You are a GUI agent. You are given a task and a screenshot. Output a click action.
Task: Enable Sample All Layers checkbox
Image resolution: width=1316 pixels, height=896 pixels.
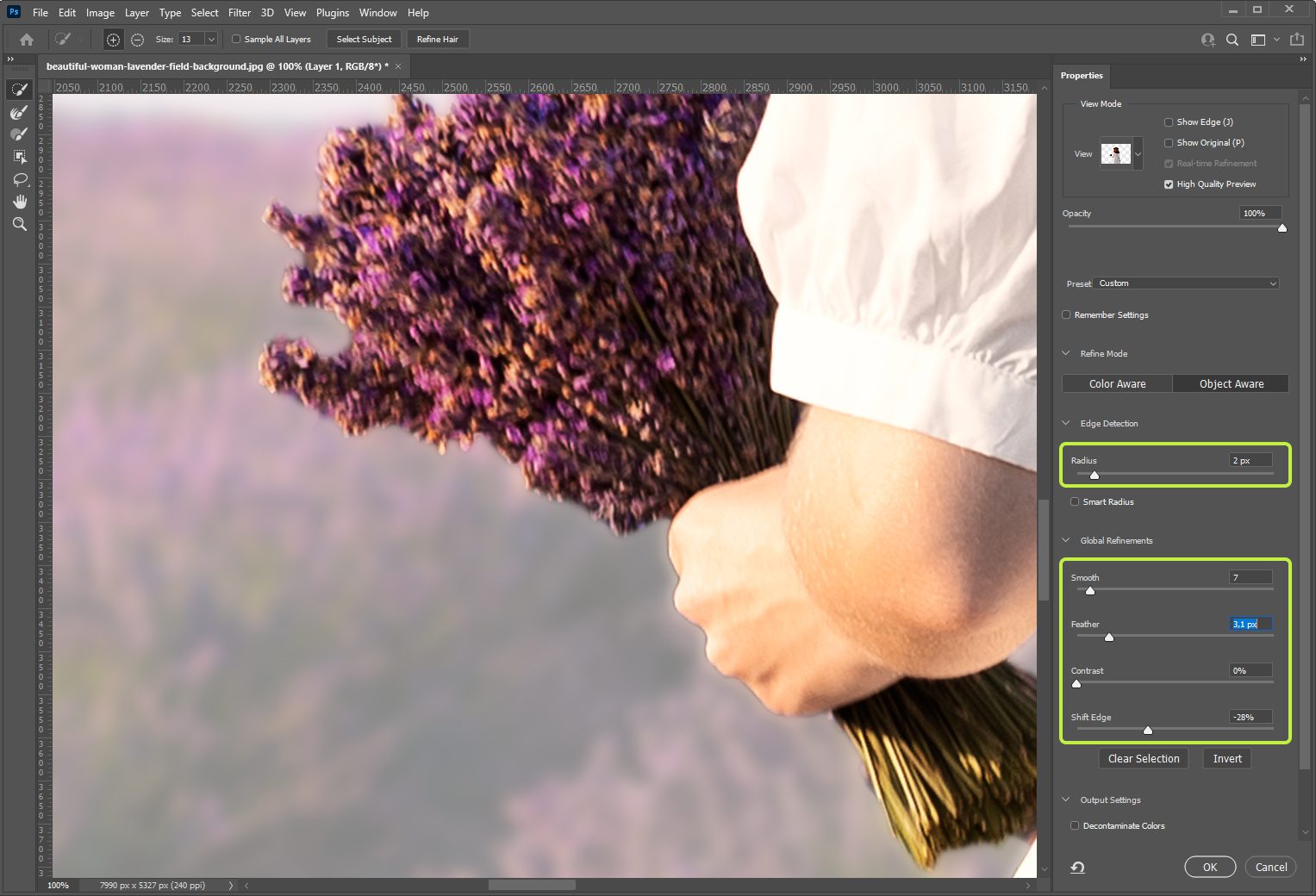click(236, 39)
